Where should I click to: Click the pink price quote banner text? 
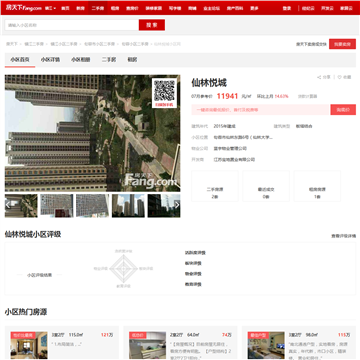(228, 110)
